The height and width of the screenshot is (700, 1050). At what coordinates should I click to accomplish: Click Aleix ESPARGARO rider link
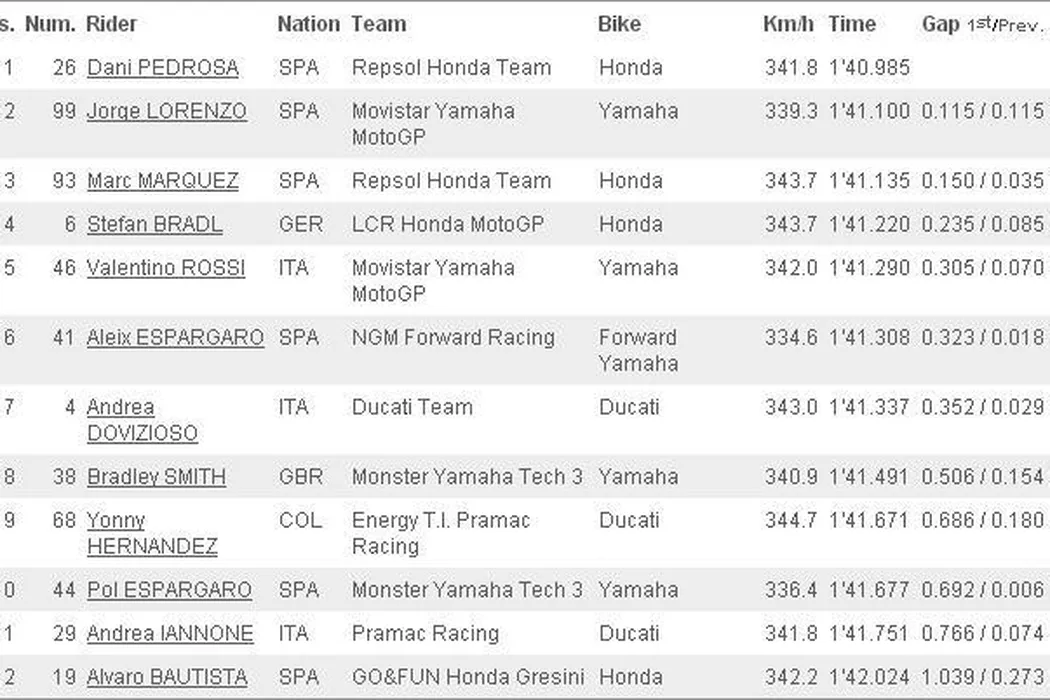175,338
